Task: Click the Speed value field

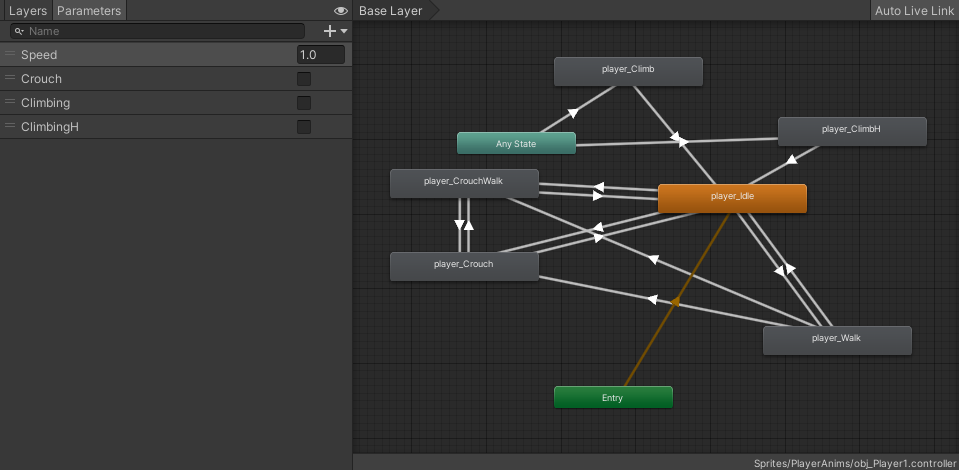Action: point(320,55)
